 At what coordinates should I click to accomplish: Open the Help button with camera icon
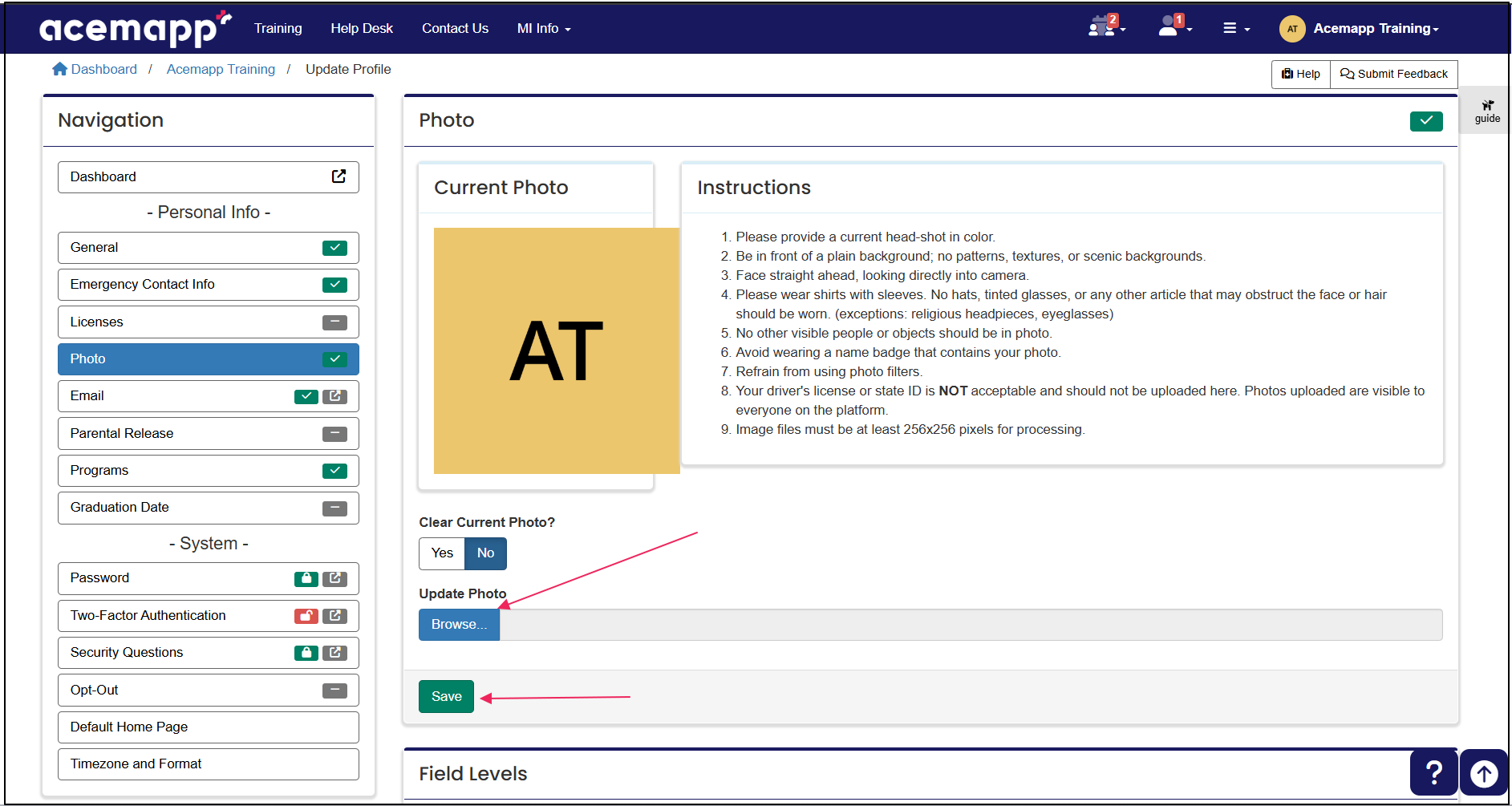(1299, 74)
